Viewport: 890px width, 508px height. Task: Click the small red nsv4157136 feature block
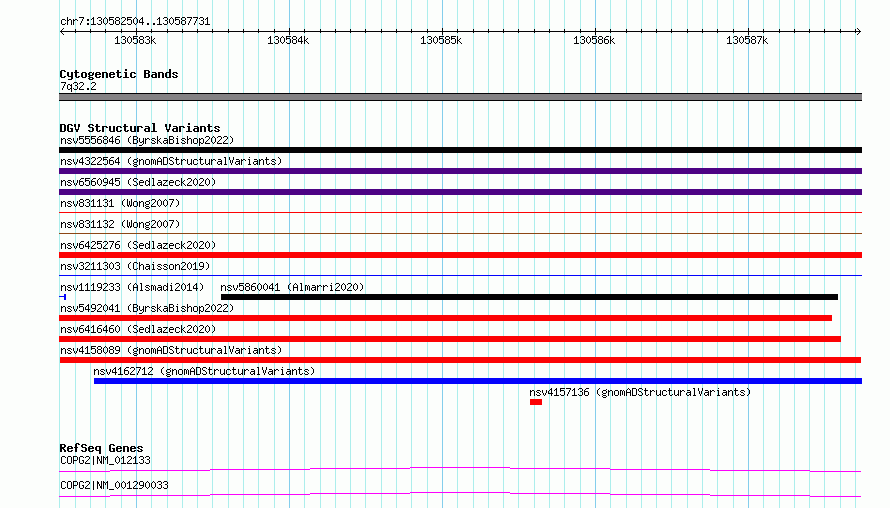(x=536, y=402)
